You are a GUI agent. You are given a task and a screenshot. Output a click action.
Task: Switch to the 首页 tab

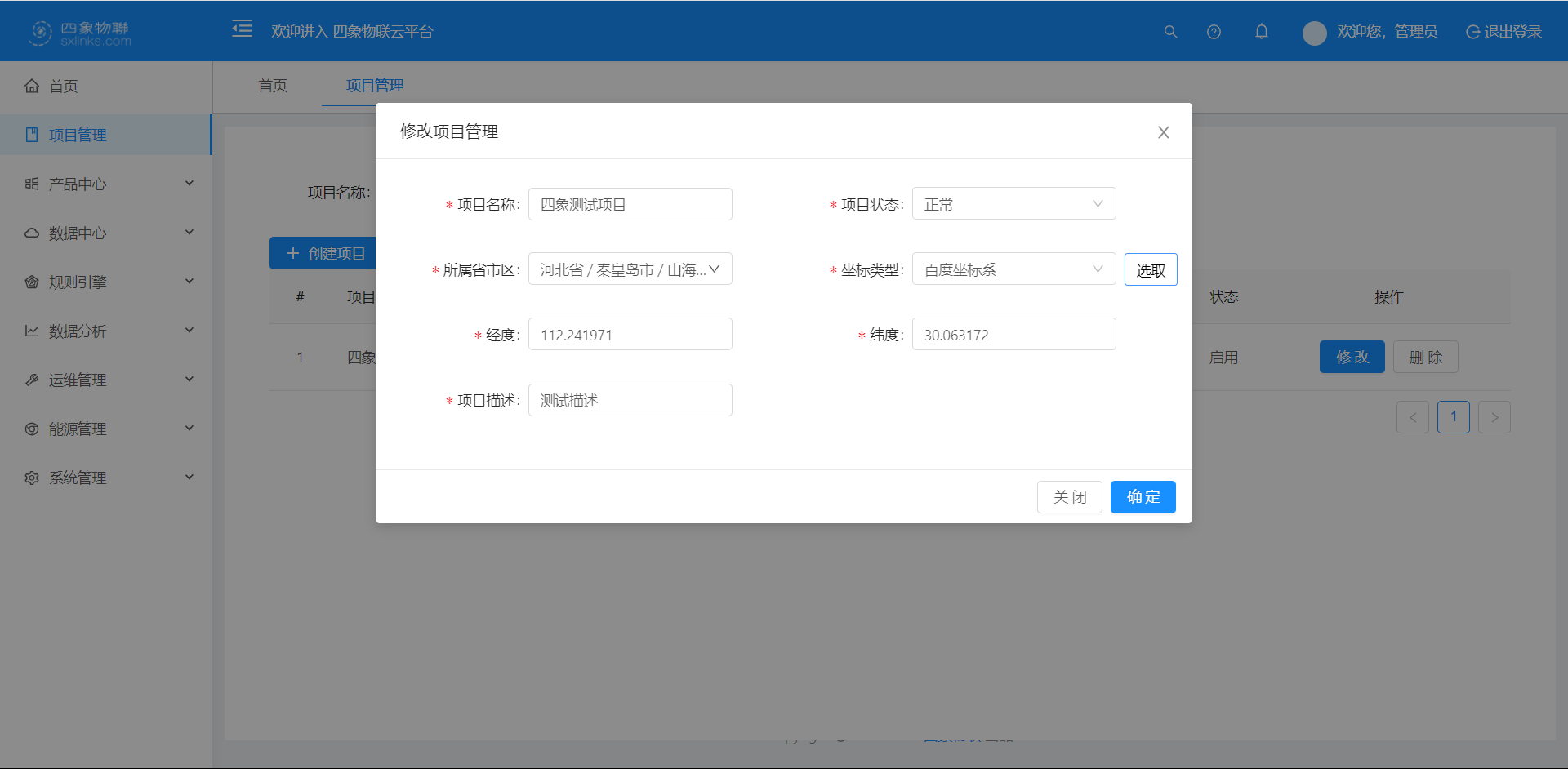click(x=272, y=85)
